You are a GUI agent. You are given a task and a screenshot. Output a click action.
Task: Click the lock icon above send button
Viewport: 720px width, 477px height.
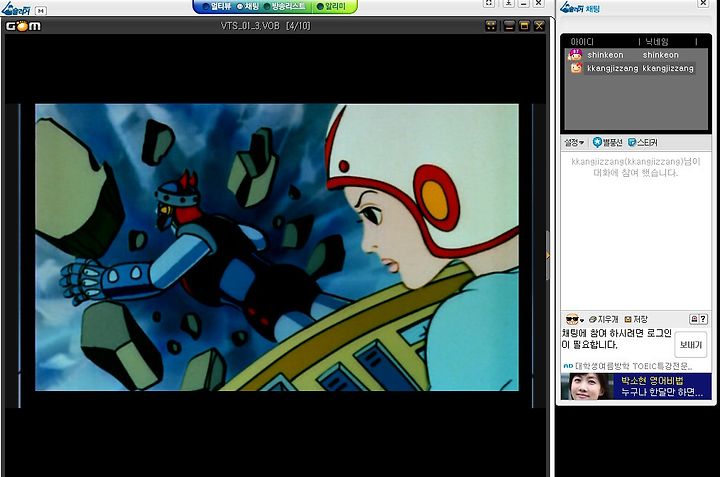click(694, 319)
